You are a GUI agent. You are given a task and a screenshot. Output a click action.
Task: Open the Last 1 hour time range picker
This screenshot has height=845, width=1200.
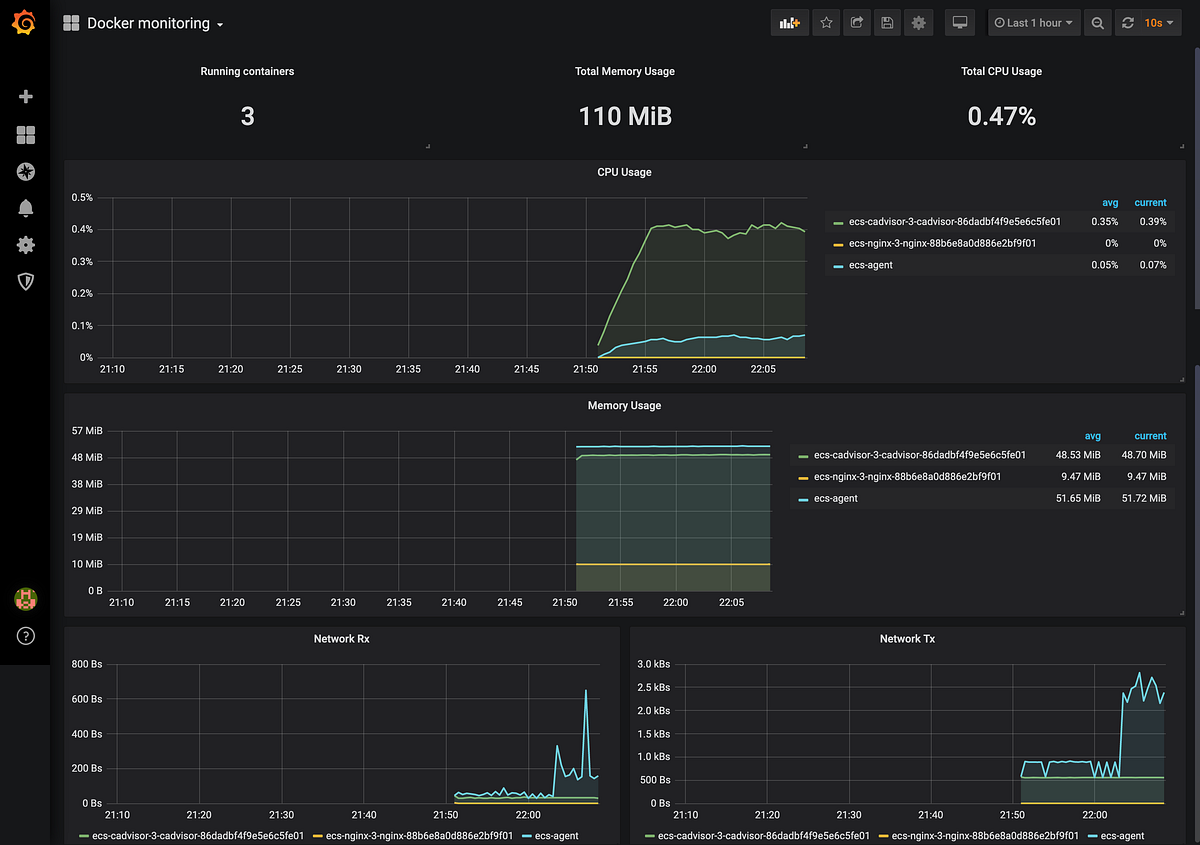(1034, 22)
